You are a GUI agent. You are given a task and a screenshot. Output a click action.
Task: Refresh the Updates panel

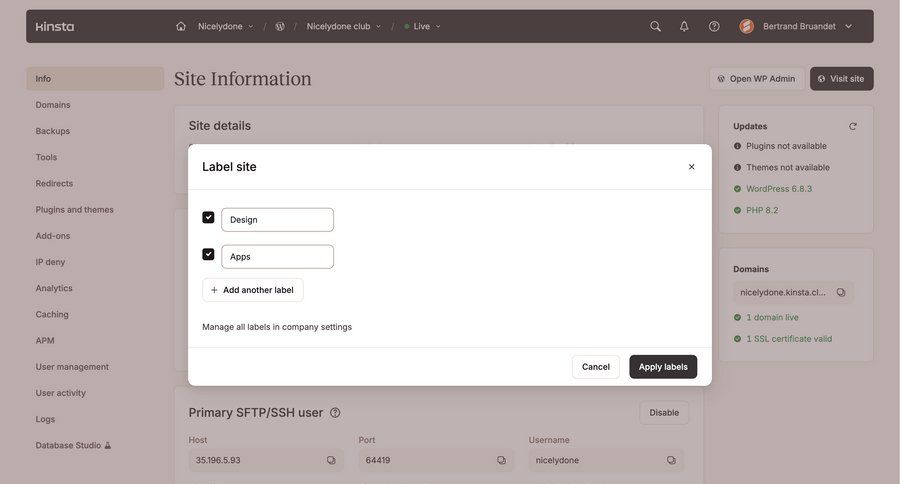pos(853,126)
